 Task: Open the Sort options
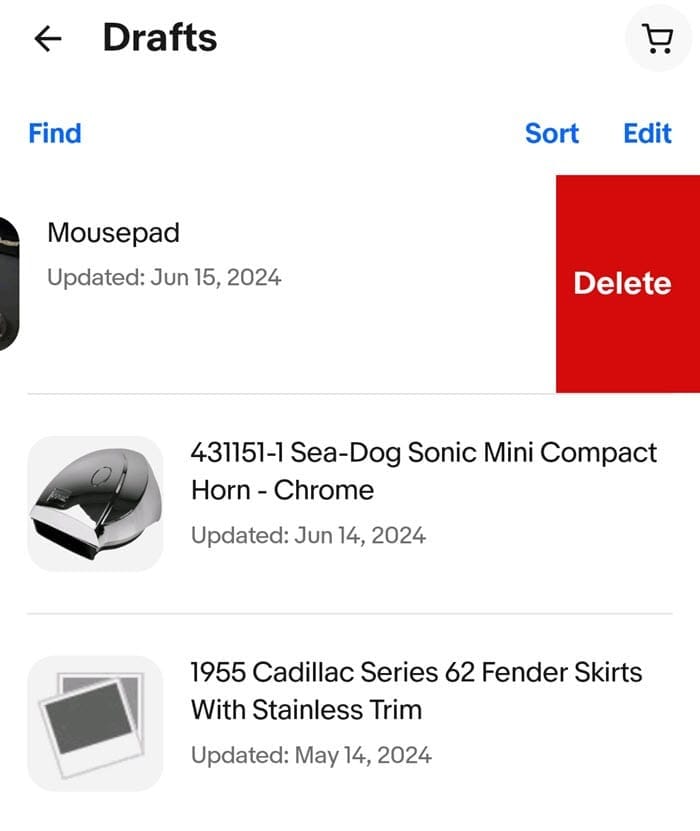tap(551, 133)
